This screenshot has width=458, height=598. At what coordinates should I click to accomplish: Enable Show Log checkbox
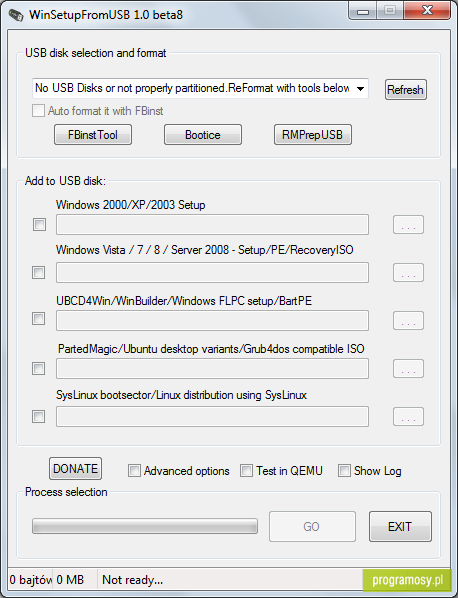(x=344, y=471)
